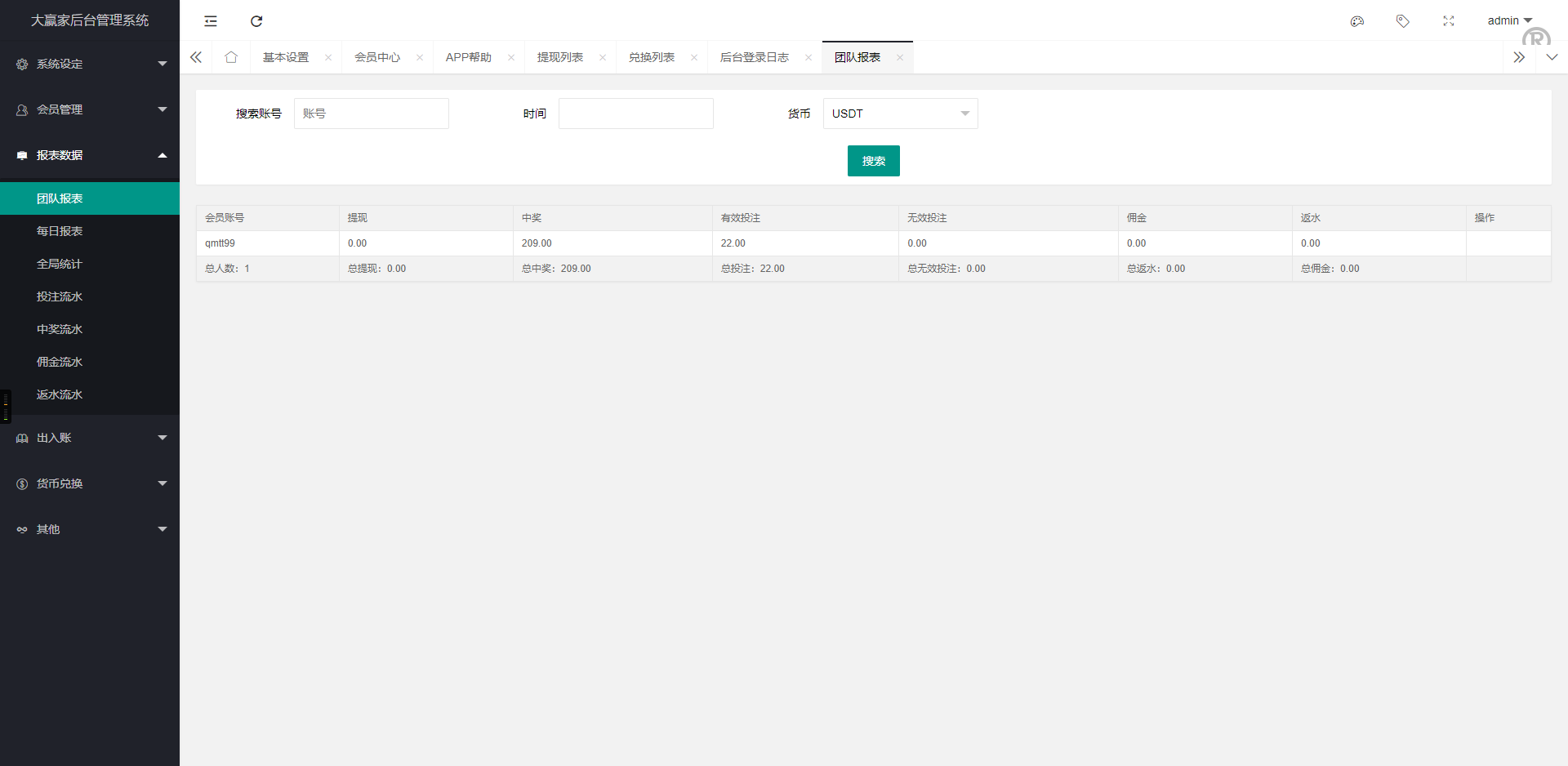Open the theme palette icon
The image size is (1568, 766).
[x=1357, y=21]
